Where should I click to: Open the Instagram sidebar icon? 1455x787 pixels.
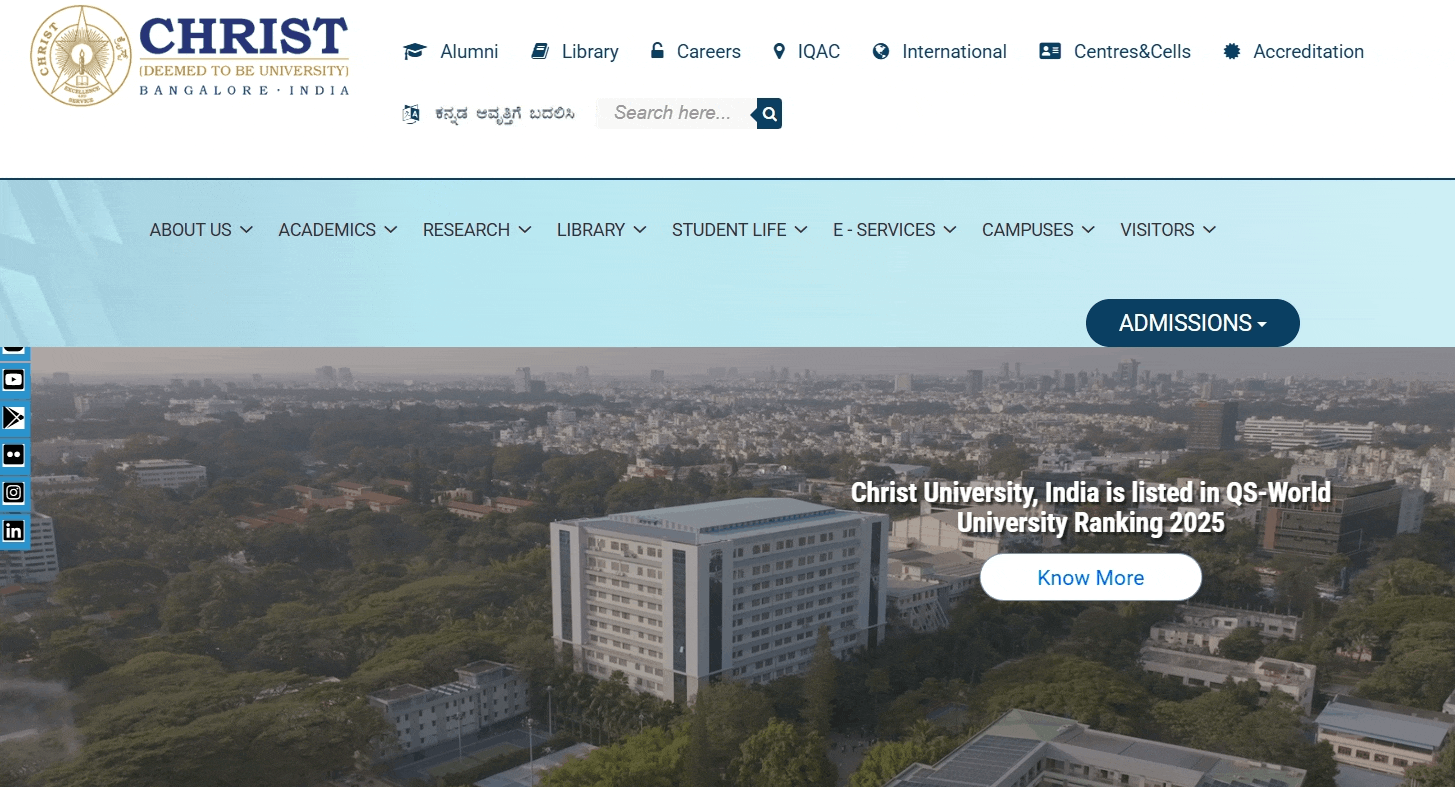point(14,492)
